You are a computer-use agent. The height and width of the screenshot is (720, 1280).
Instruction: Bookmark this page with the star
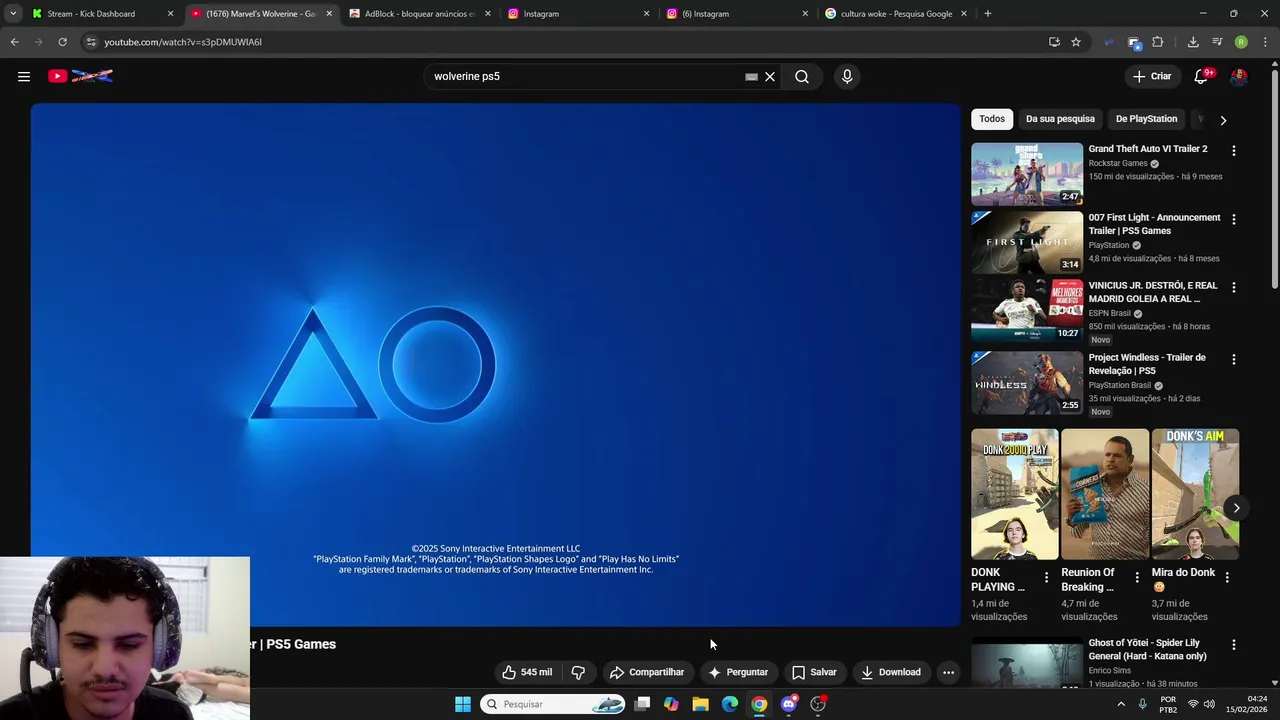point(1076,42)
